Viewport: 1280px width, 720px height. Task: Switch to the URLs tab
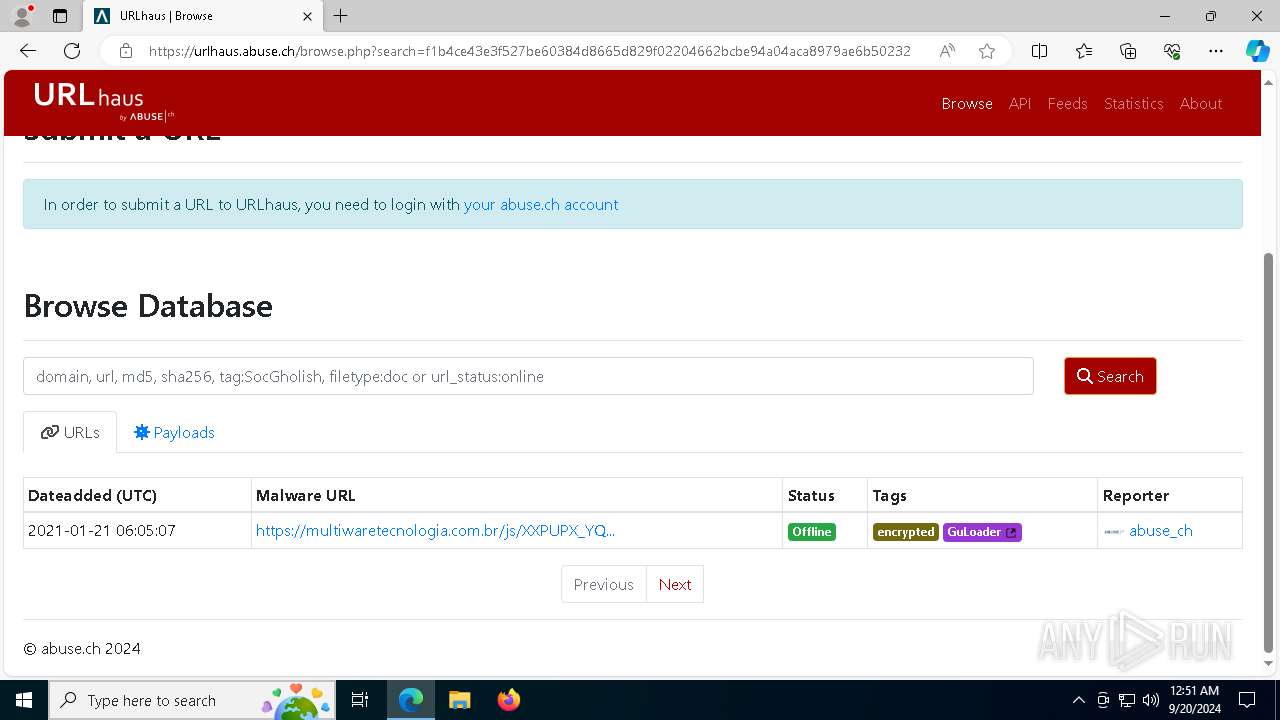point(70,432)
